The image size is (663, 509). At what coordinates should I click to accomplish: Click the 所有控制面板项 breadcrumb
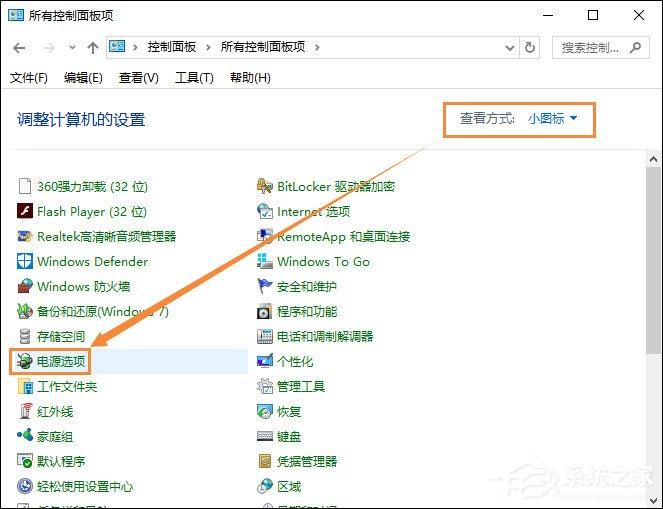pyautogui.click(x=263, y=47)
